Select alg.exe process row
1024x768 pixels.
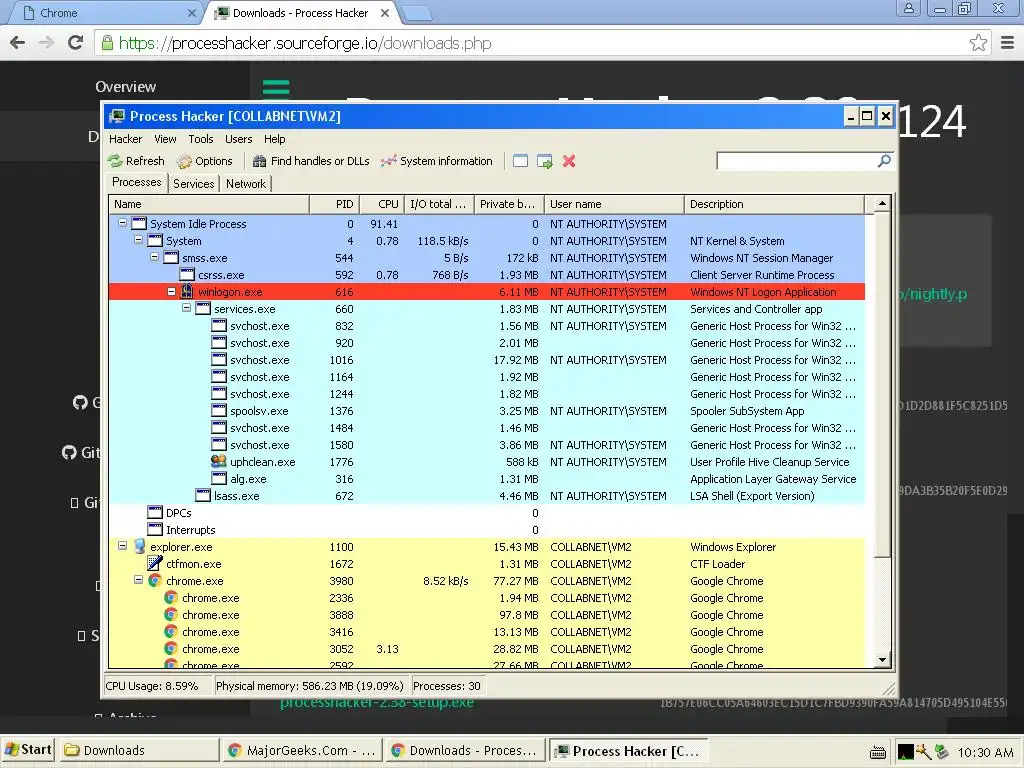click(487, 479)
